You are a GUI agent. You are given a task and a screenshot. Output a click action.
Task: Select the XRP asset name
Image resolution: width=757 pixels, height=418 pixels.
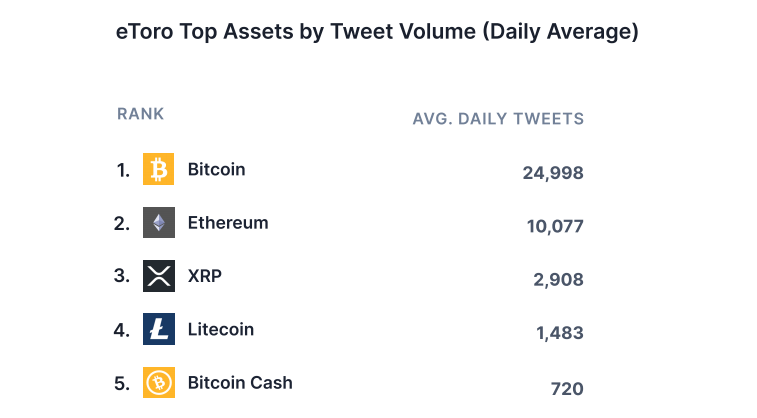click(x=205, y=276)
